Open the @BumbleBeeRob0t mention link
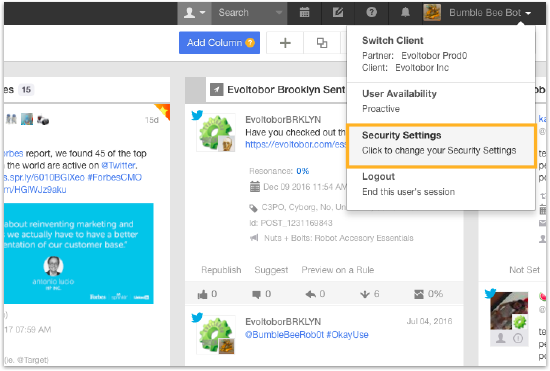This screenshot has height=371, width=550. (284, 335)
